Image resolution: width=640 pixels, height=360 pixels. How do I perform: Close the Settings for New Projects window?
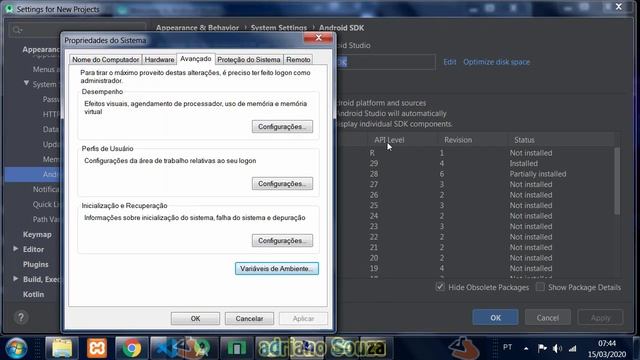(x=619, y=7)
